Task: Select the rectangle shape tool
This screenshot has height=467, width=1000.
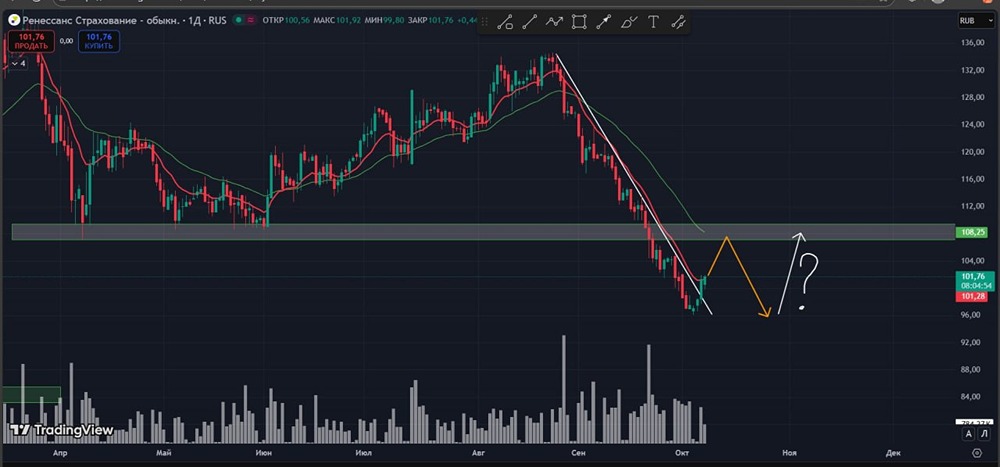Action: coord(578,22)
